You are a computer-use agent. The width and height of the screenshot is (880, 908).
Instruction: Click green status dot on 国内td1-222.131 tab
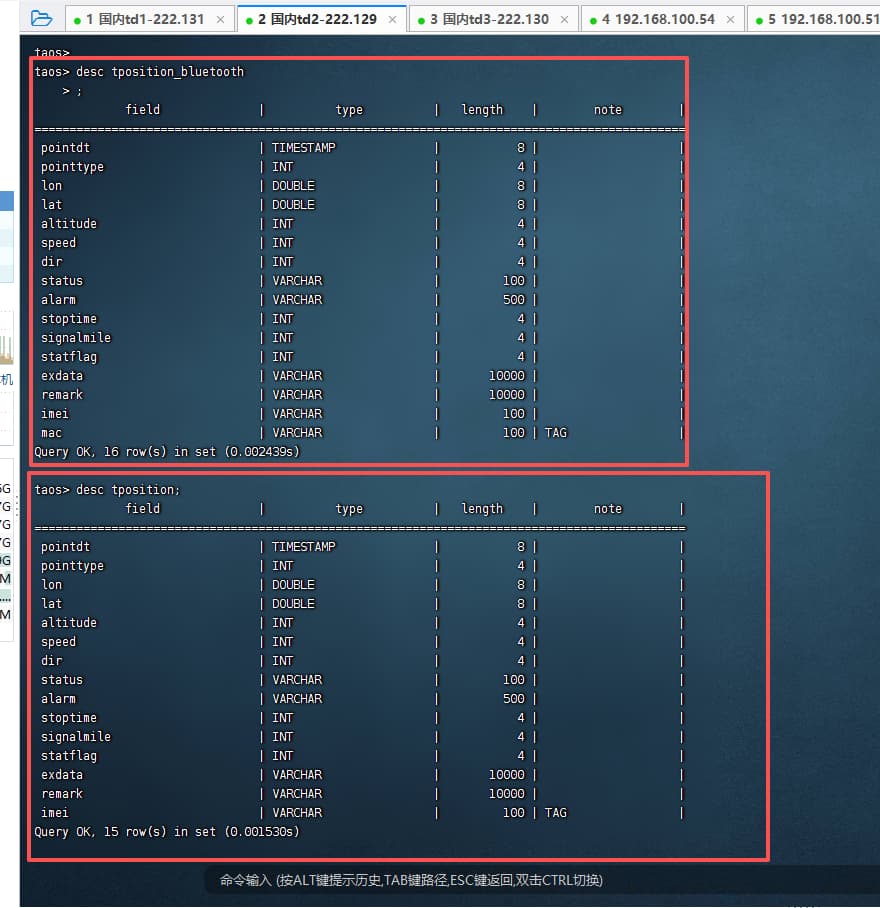77,20
